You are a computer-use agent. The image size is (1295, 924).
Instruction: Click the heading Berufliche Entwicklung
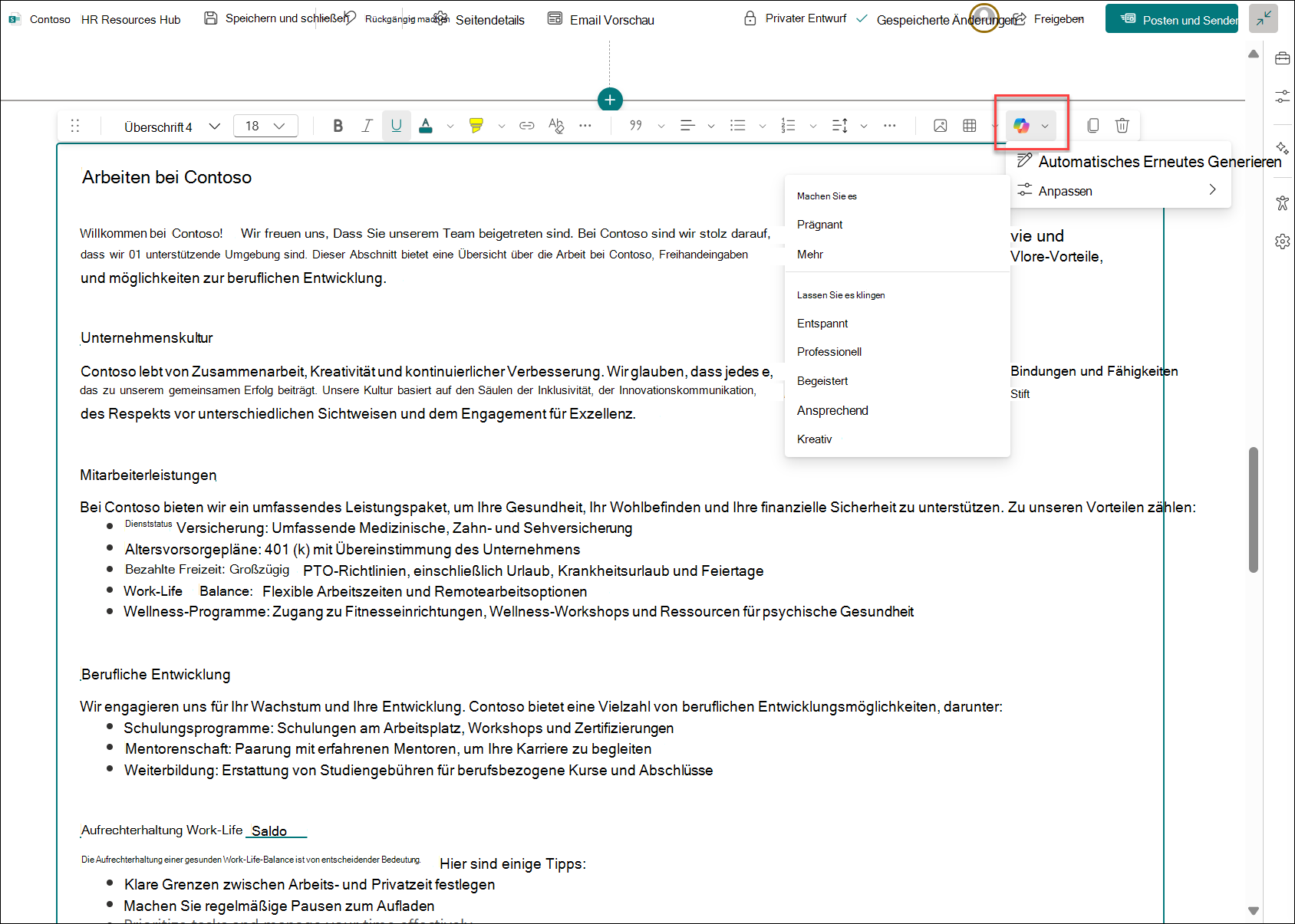pos(155,675)
